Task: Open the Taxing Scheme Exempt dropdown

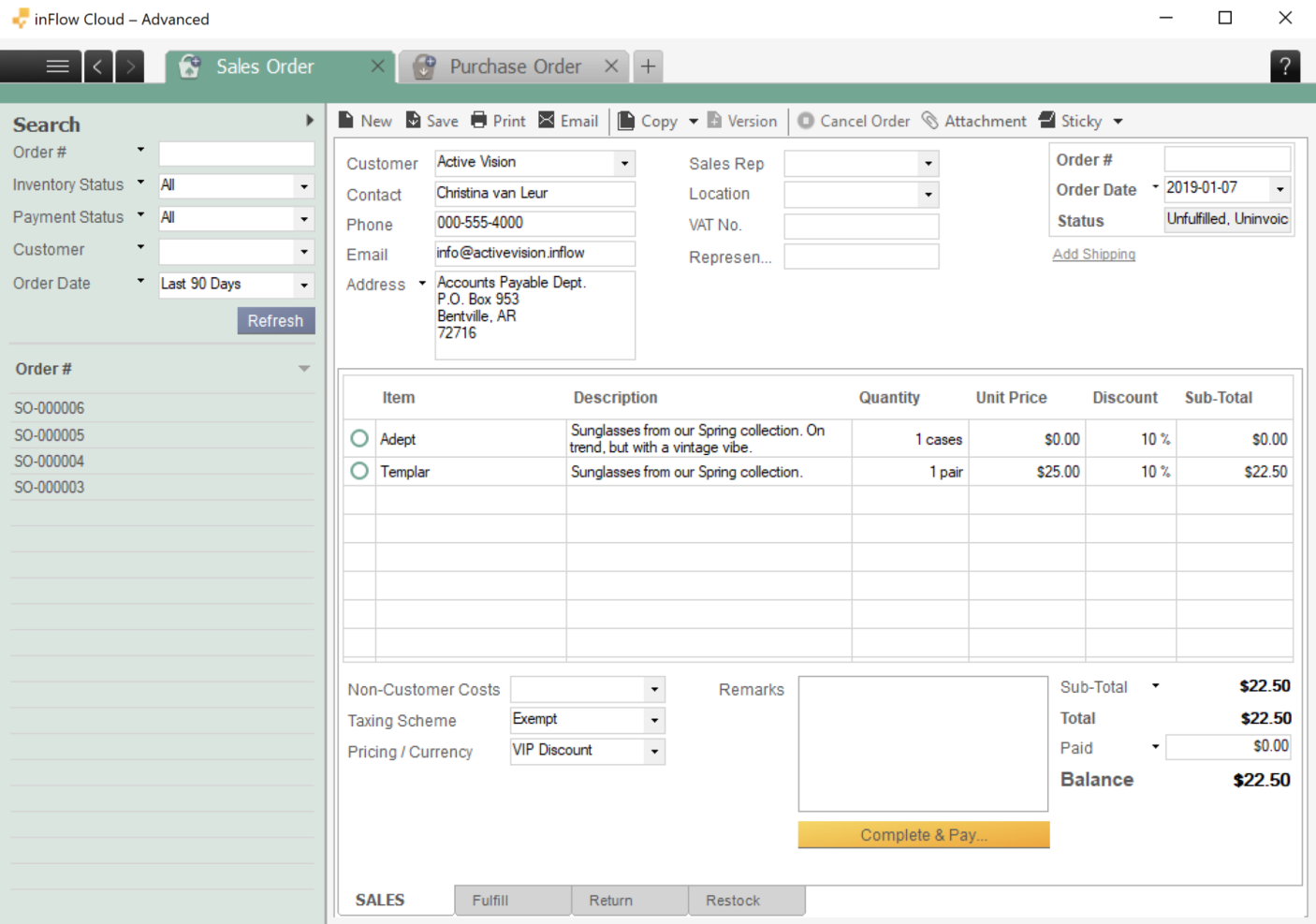Action: (655, 721)
